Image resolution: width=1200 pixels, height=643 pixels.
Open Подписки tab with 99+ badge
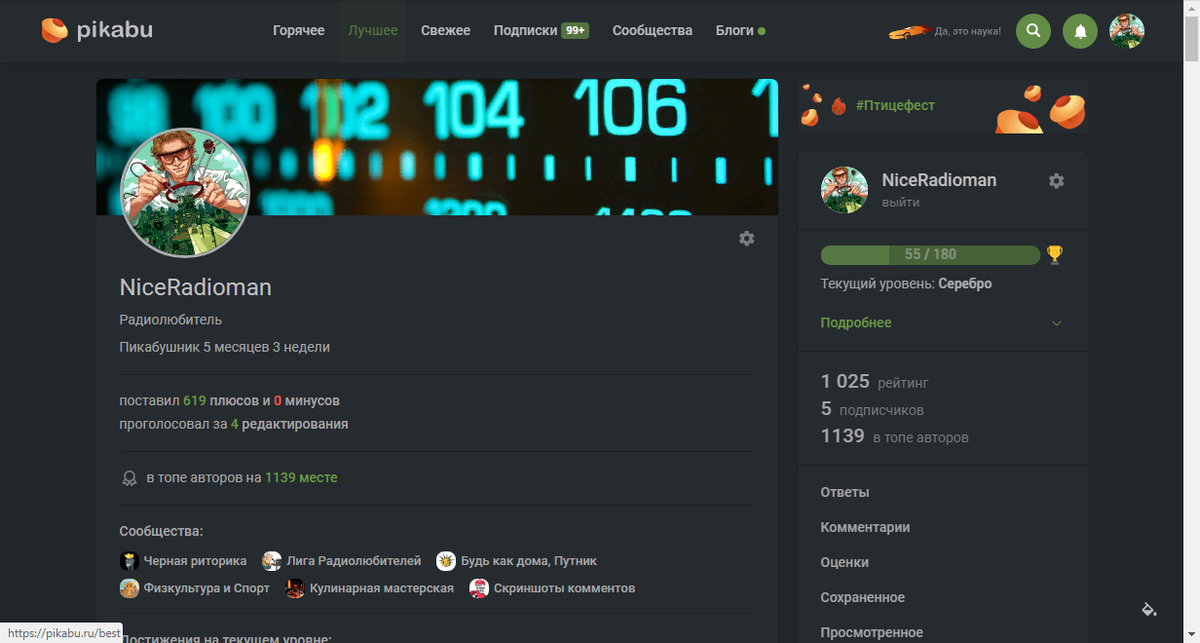[x=541, y=31]
